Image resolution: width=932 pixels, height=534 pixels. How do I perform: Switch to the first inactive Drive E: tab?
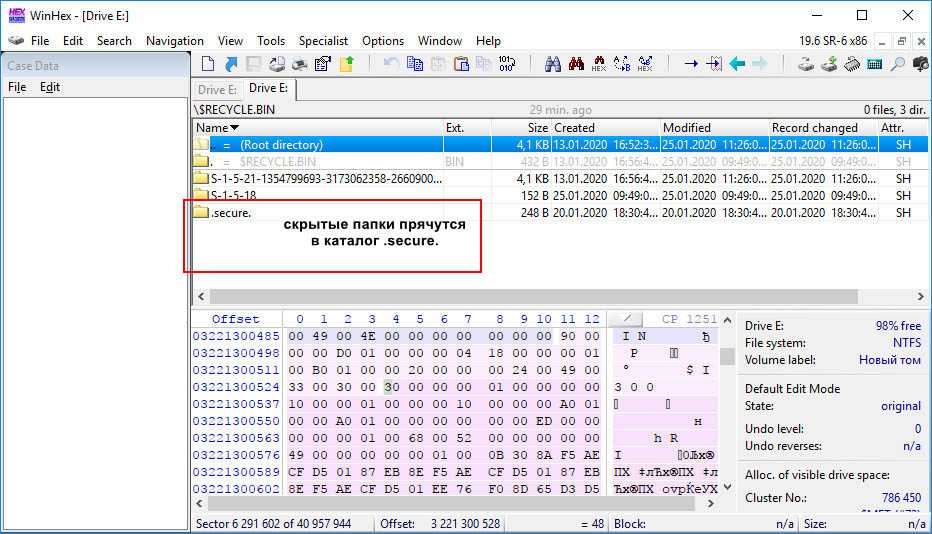[216, 89]
